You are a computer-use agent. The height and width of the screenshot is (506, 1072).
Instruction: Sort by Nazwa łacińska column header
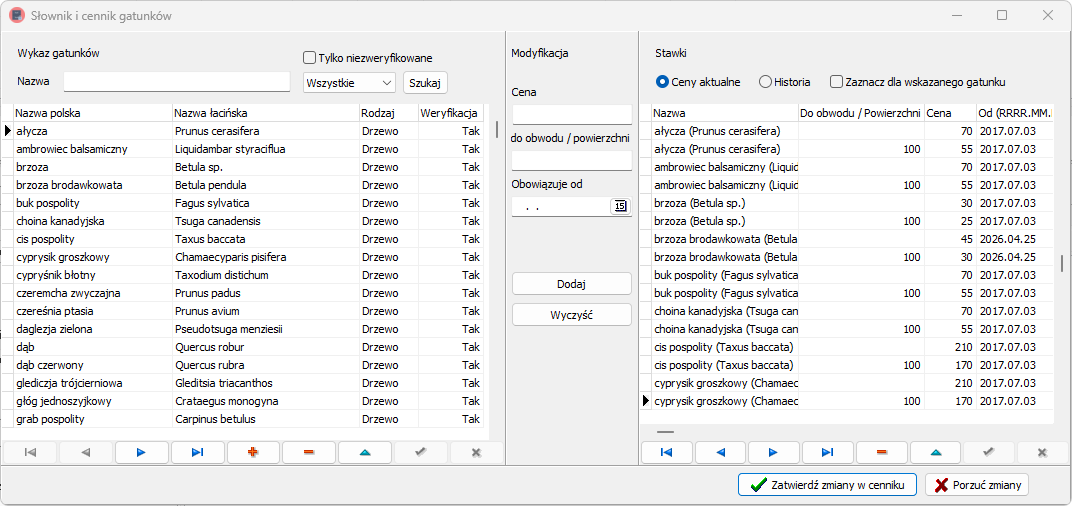[266, 113]
